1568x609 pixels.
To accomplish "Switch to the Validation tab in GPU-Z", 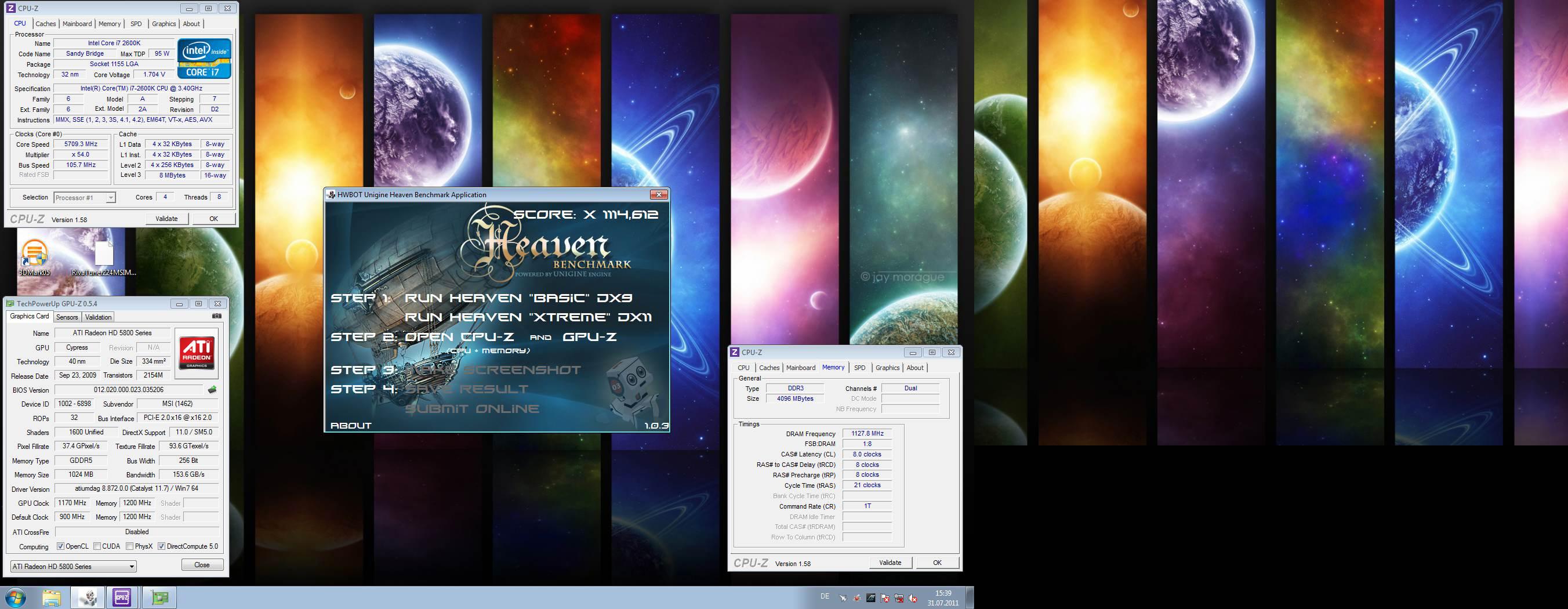I will 98,317.
